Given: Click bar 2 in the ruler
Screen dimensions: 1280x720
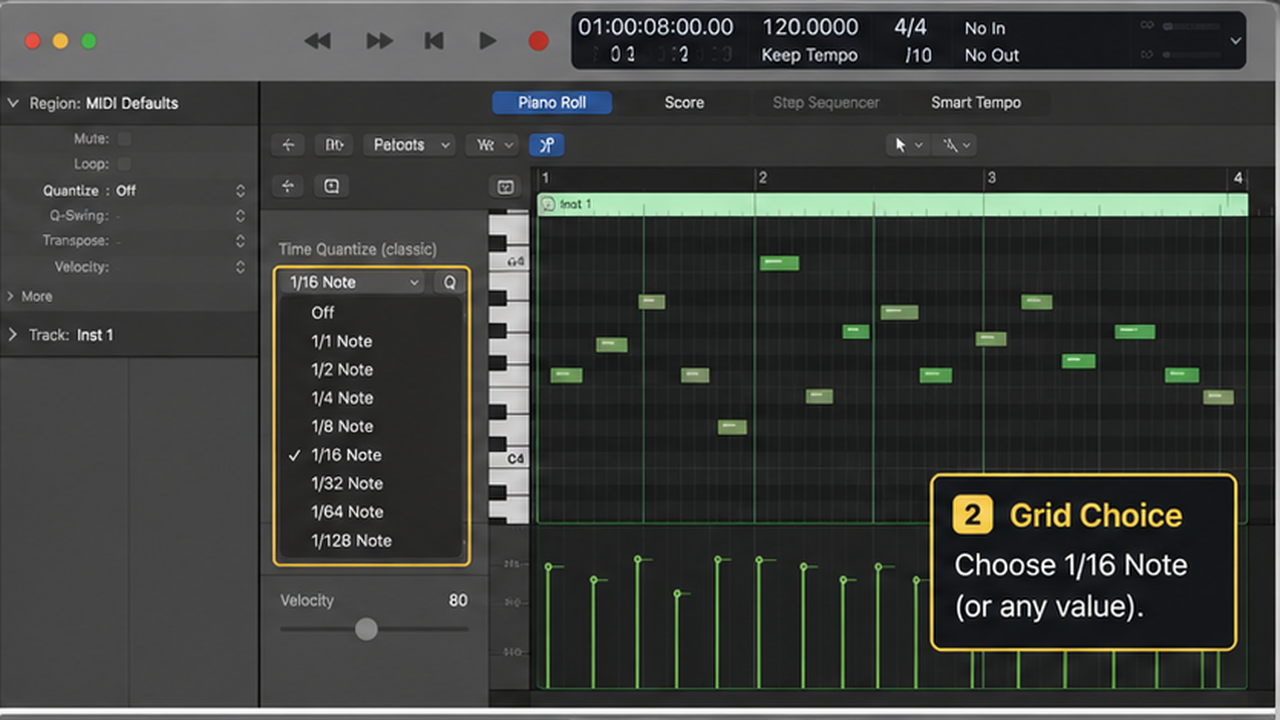Looking at the screenshot, I should (x=762, y=178).
